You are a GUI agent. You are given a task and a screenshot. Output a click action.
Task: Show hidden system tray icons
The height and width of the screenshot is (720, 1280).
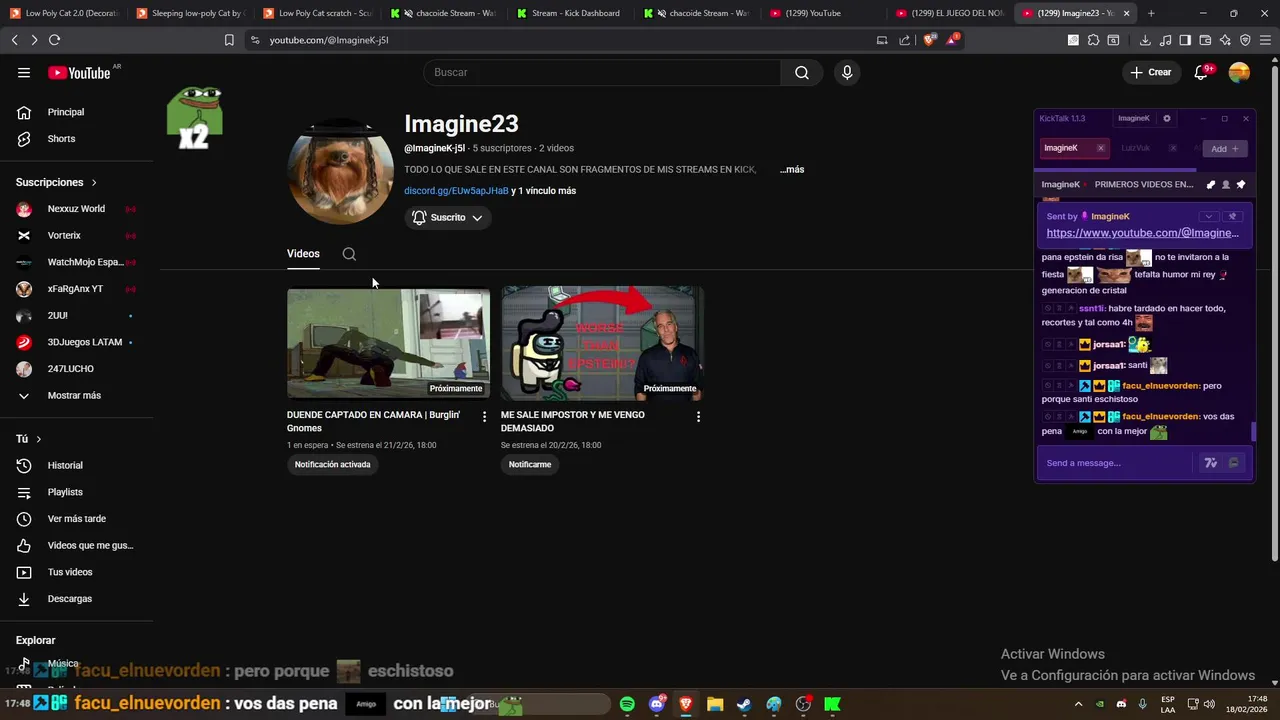click(x=1078, y=704)
